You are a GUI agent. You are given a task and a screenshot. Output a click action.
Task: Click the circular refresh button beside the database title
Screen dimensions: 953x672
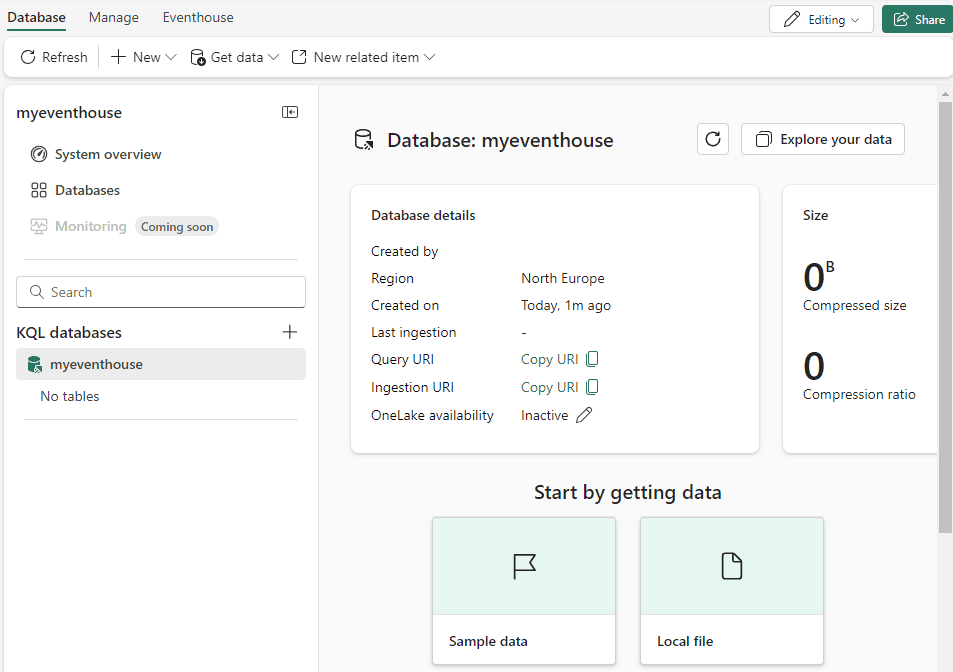tap(713, 139)
